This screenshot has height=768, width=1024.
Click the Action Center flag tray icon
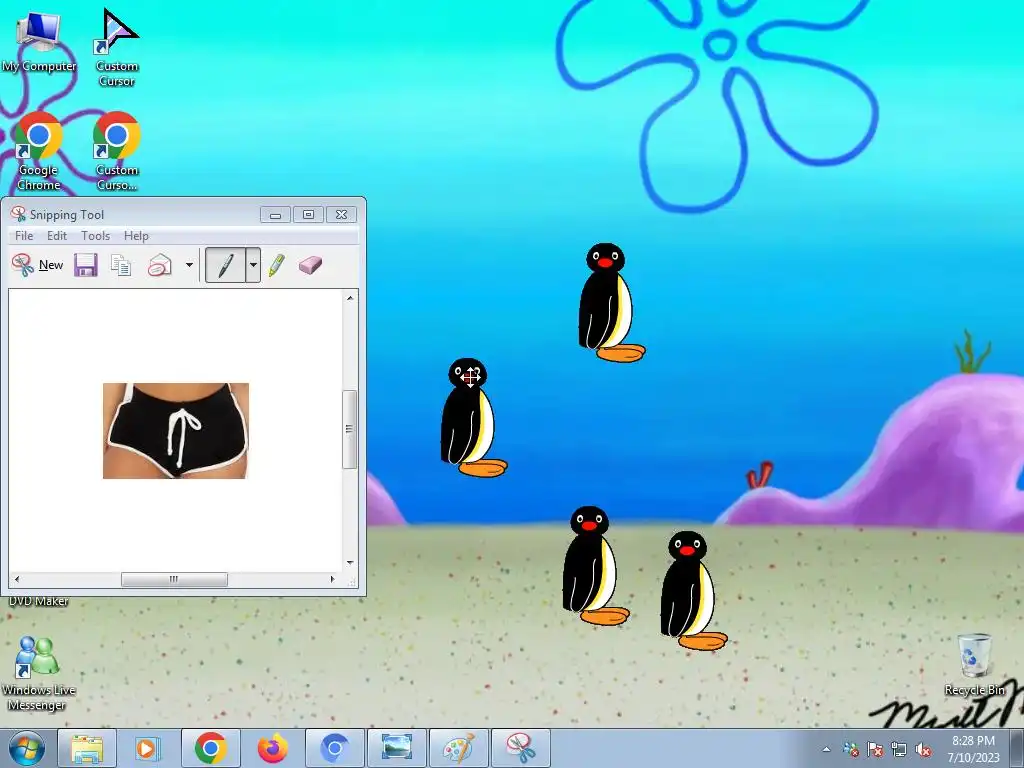[x=875, y=749]
